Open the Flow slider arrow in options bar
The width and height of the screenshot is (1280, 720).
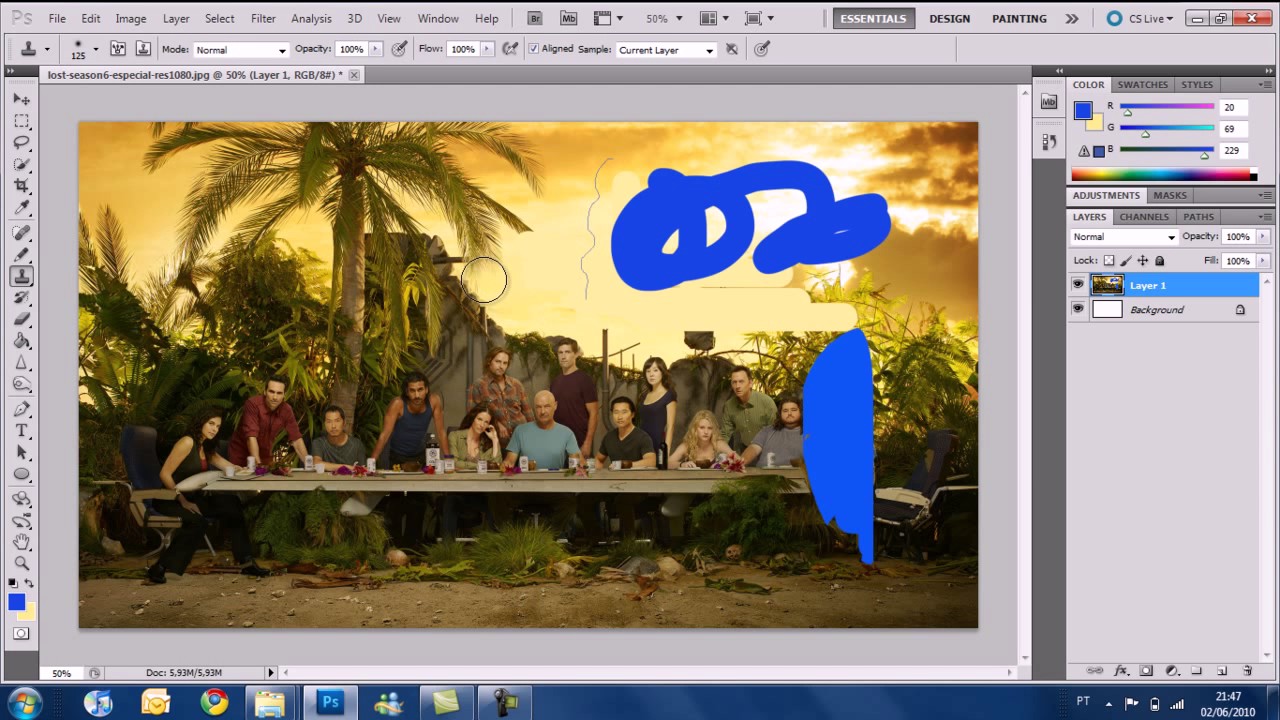[x=487, y=49]
